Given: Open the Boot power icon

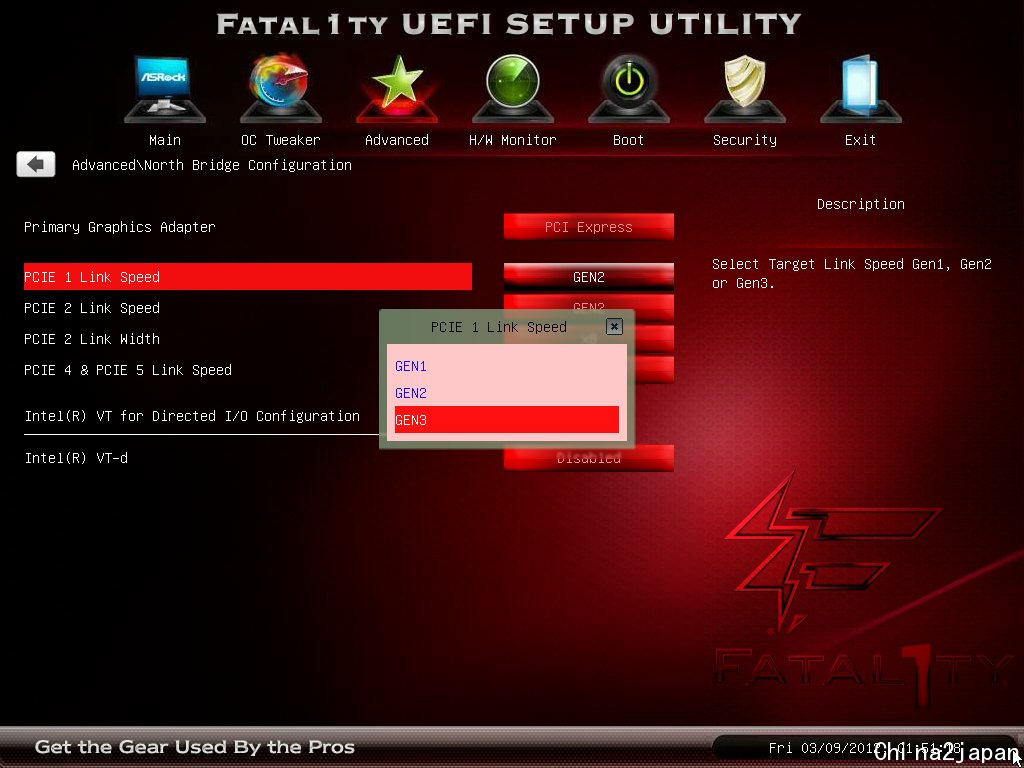Looking at the screenshot, I should click(x=628, y=89).
